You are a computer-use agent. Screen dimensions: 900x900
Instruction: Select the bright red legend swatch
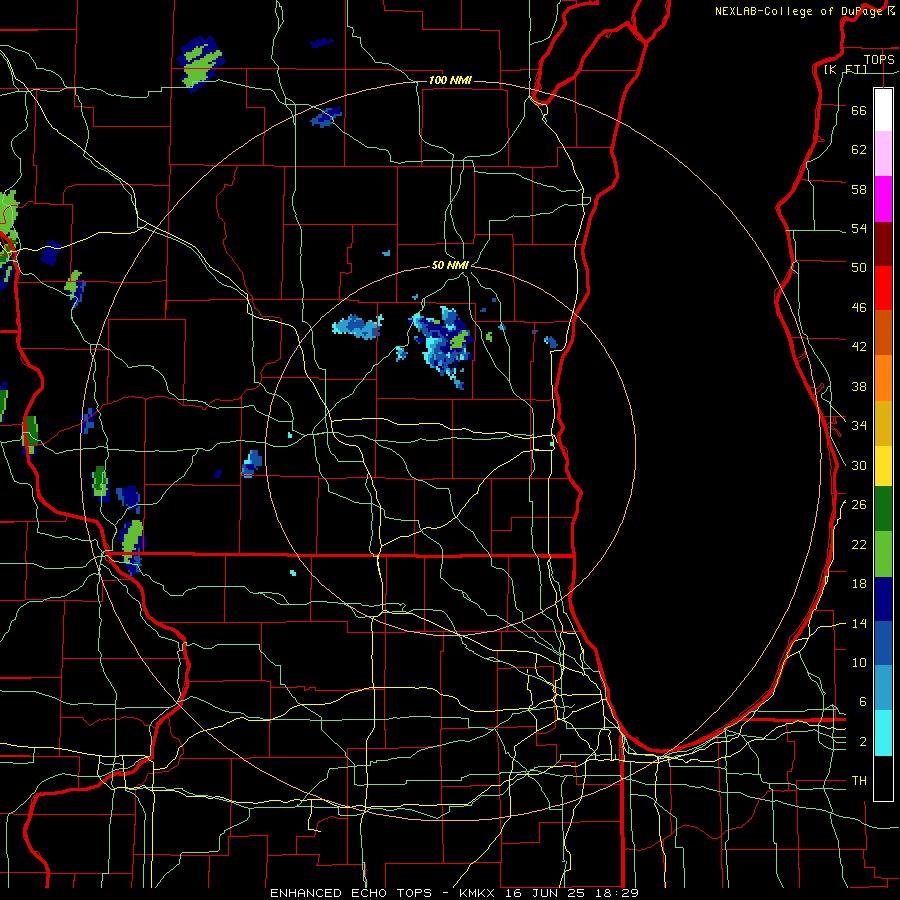(x=883, y=288)
